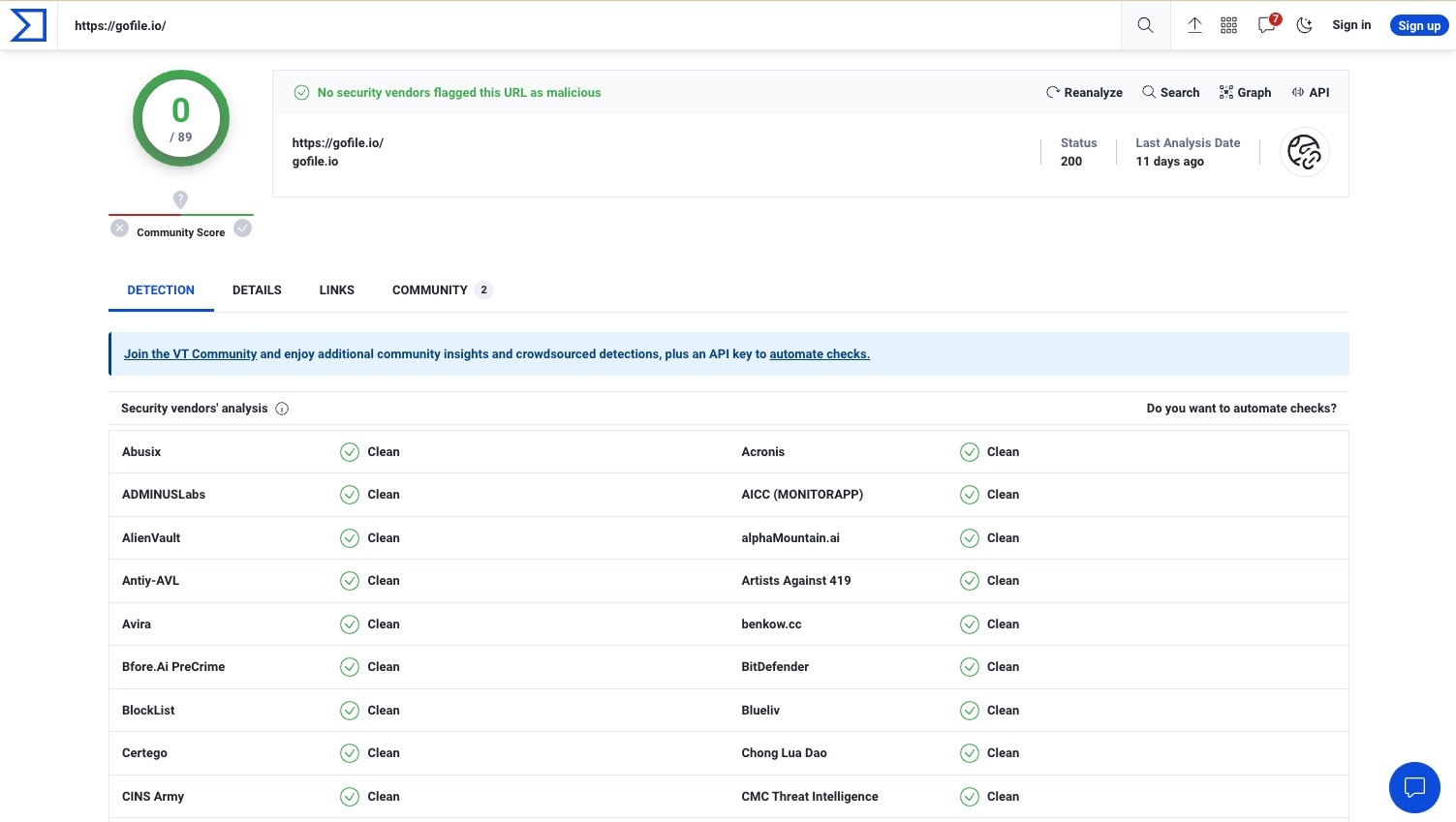
Task: Open the Graph view
Action: point(1245,92)
